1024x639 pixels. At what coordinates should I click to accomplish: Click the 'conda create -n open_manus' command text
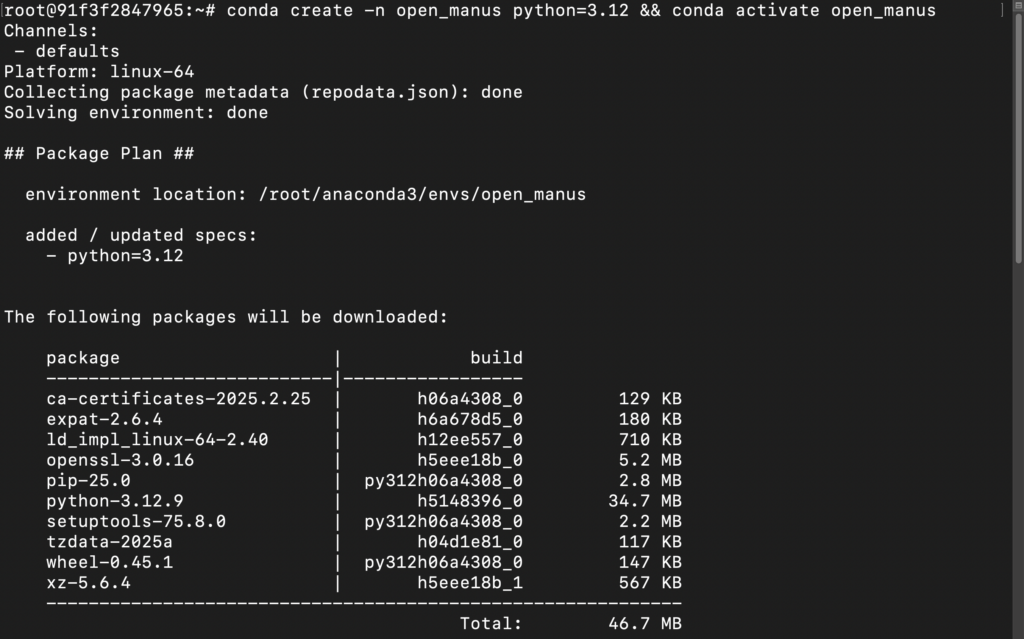pyautogui.click(x=364, y=10)
